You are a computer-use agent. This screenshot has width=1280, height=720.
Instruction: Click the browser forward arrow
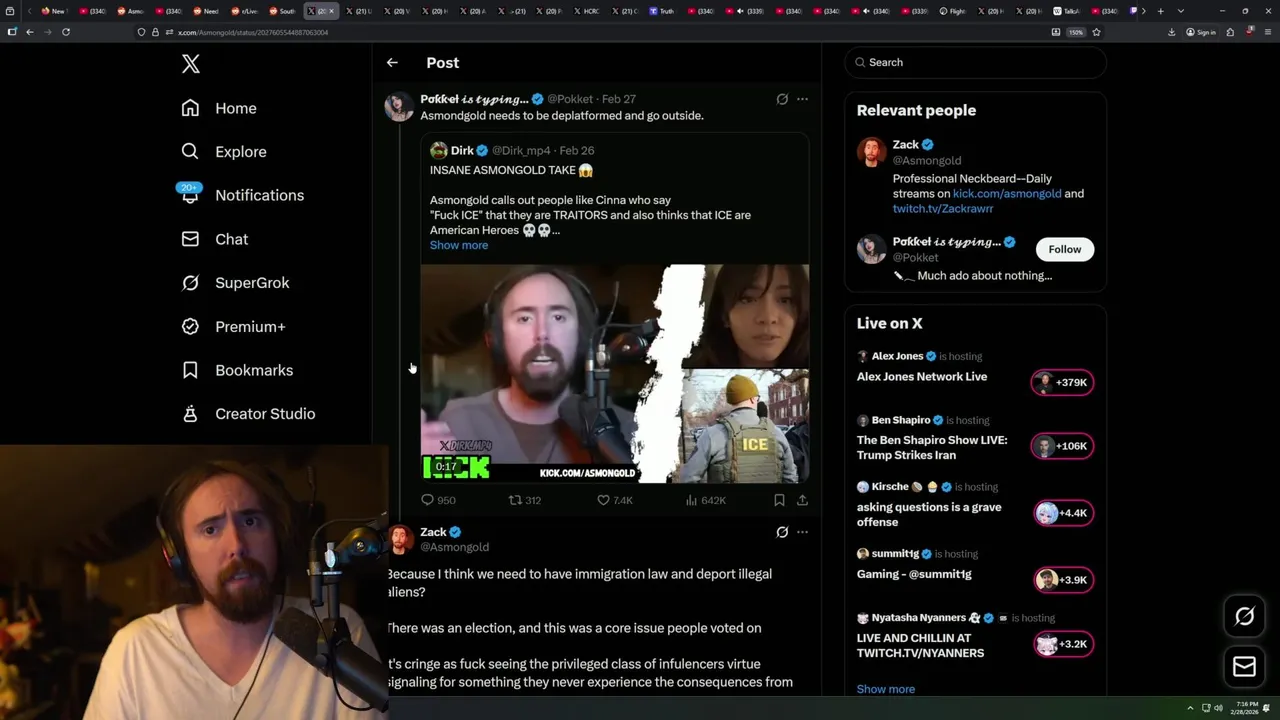pos(47,32)
